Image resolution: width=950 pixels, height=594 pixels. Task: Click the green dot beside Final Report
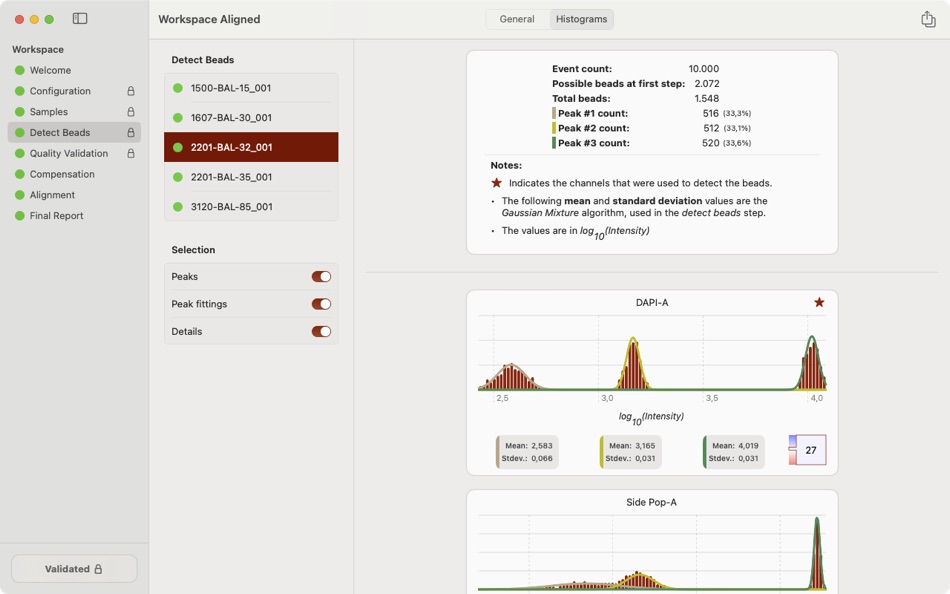tap(19, 216)
